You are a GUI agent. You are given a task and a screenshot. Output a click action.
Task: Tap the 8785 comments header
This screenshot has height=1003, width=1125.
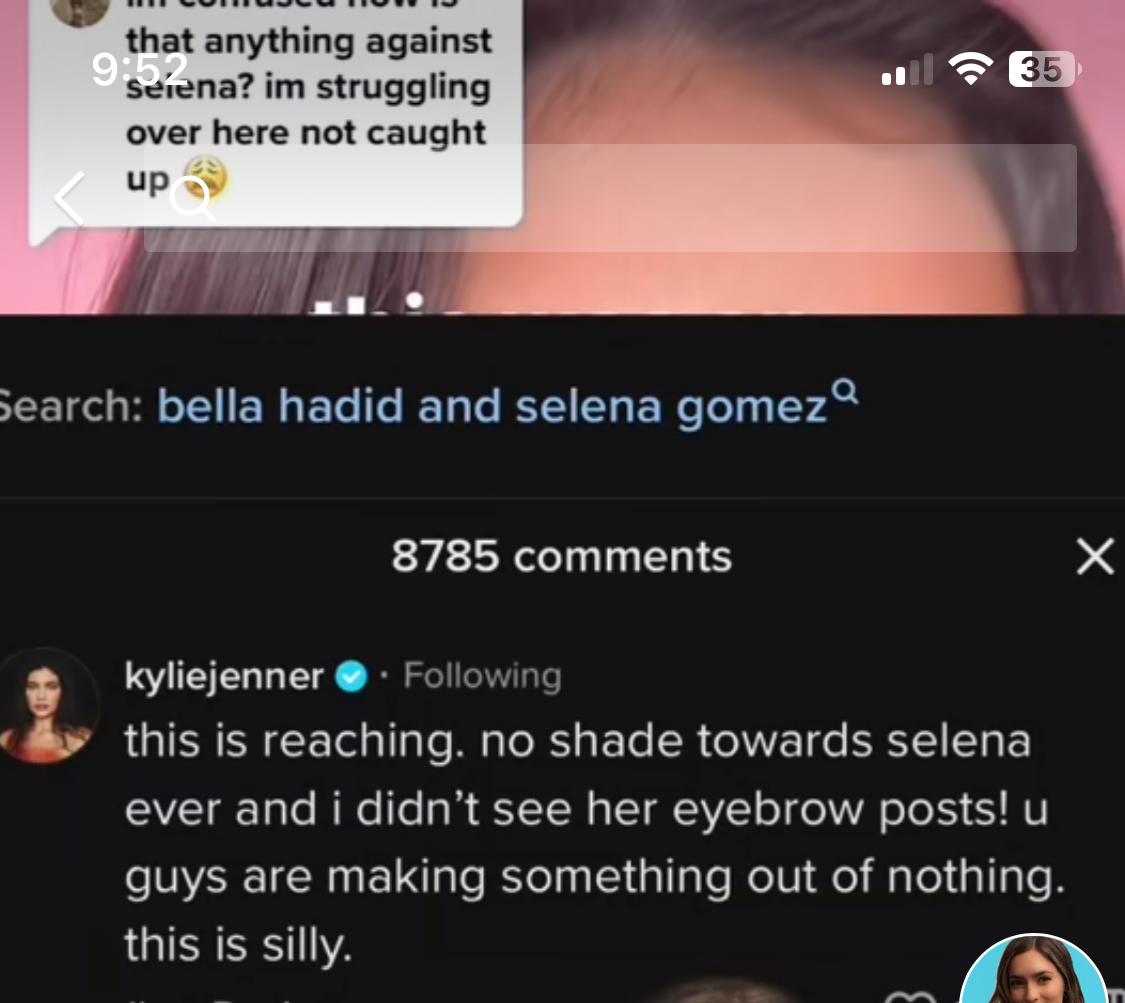(561, 557)
